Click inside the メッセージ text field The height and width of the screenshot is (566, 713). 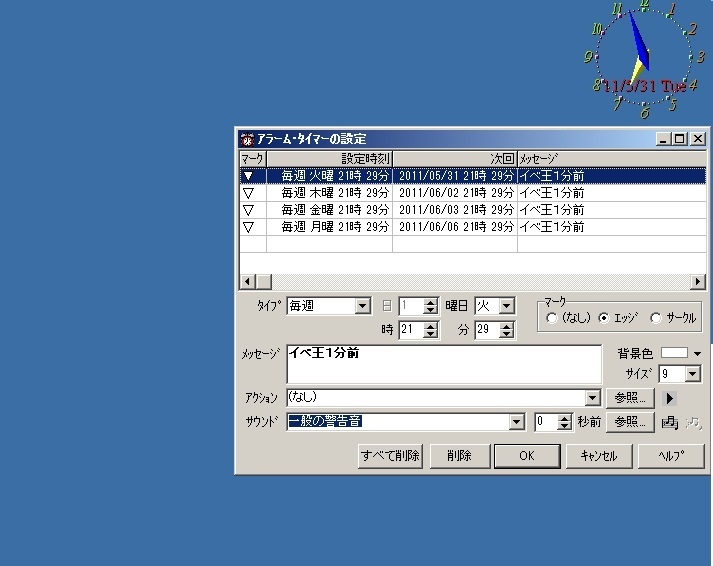pyautogui.click(x=443, y=365)
